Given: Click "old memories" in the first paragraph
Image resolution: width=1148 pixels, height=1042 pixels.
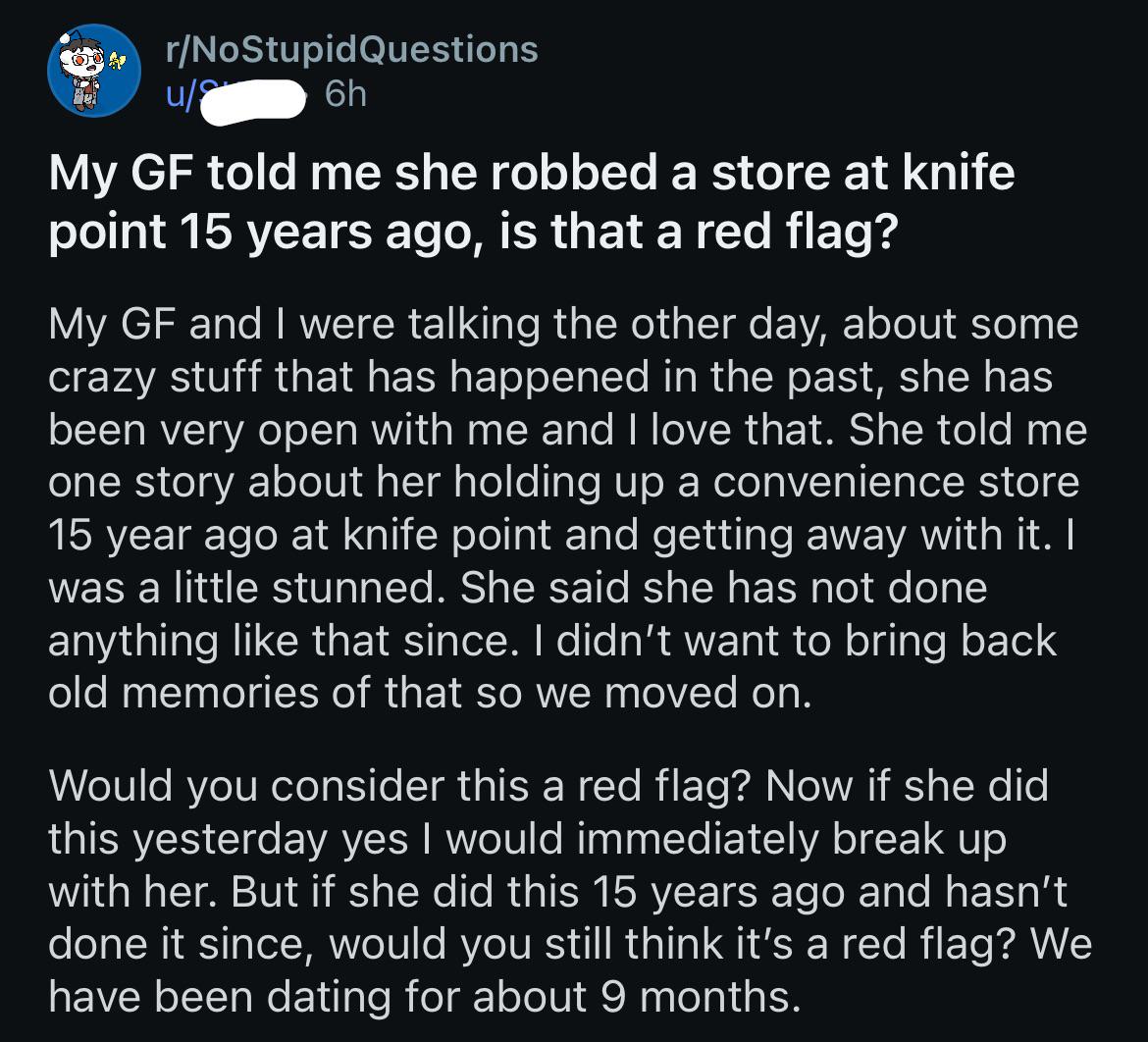Looking at the screenshot, I should pyautogui.click(x=183, y=693).
